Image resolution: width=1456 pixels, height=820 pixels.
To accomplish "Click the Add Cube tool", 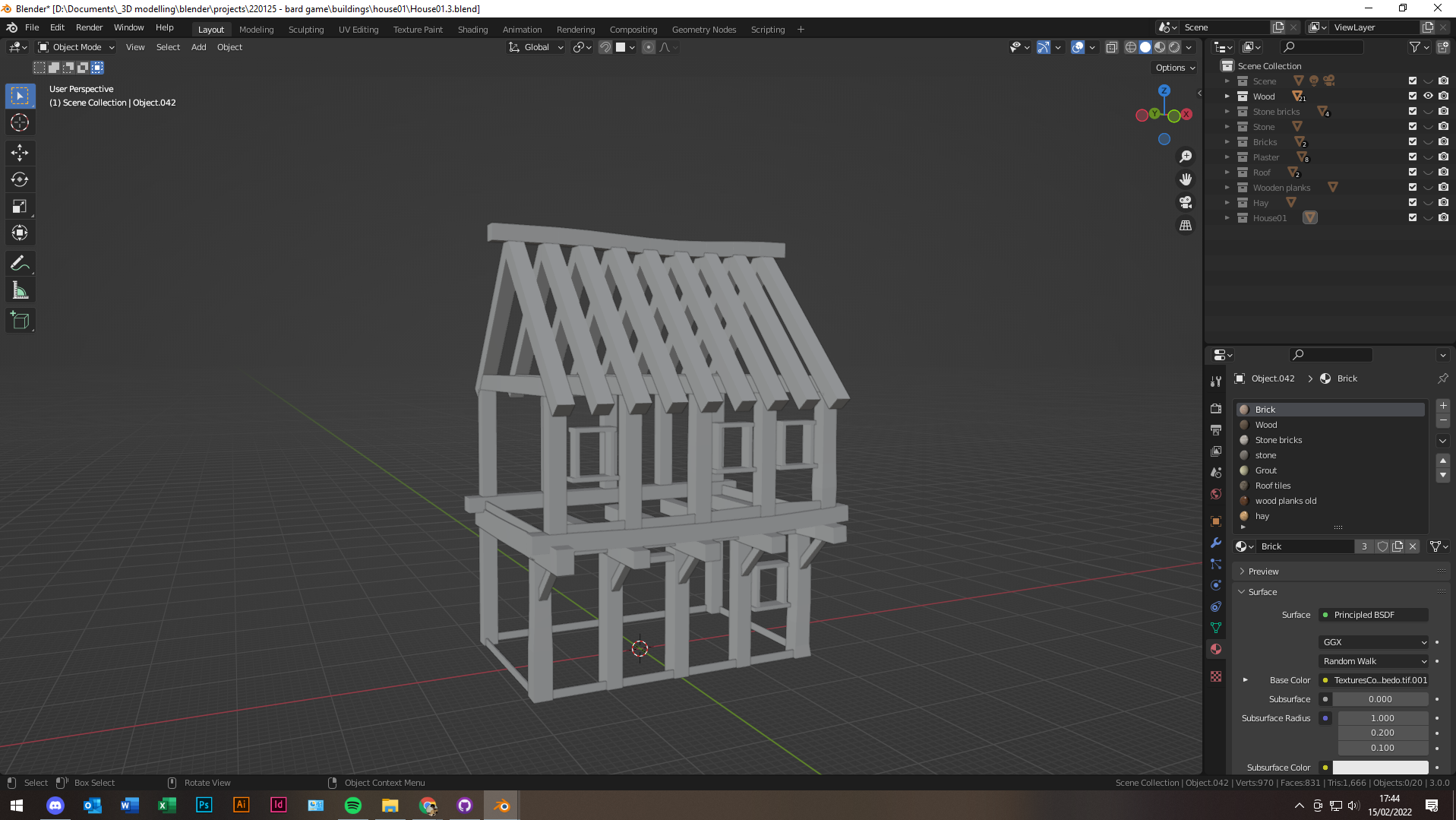I will [x=20, y=321].
